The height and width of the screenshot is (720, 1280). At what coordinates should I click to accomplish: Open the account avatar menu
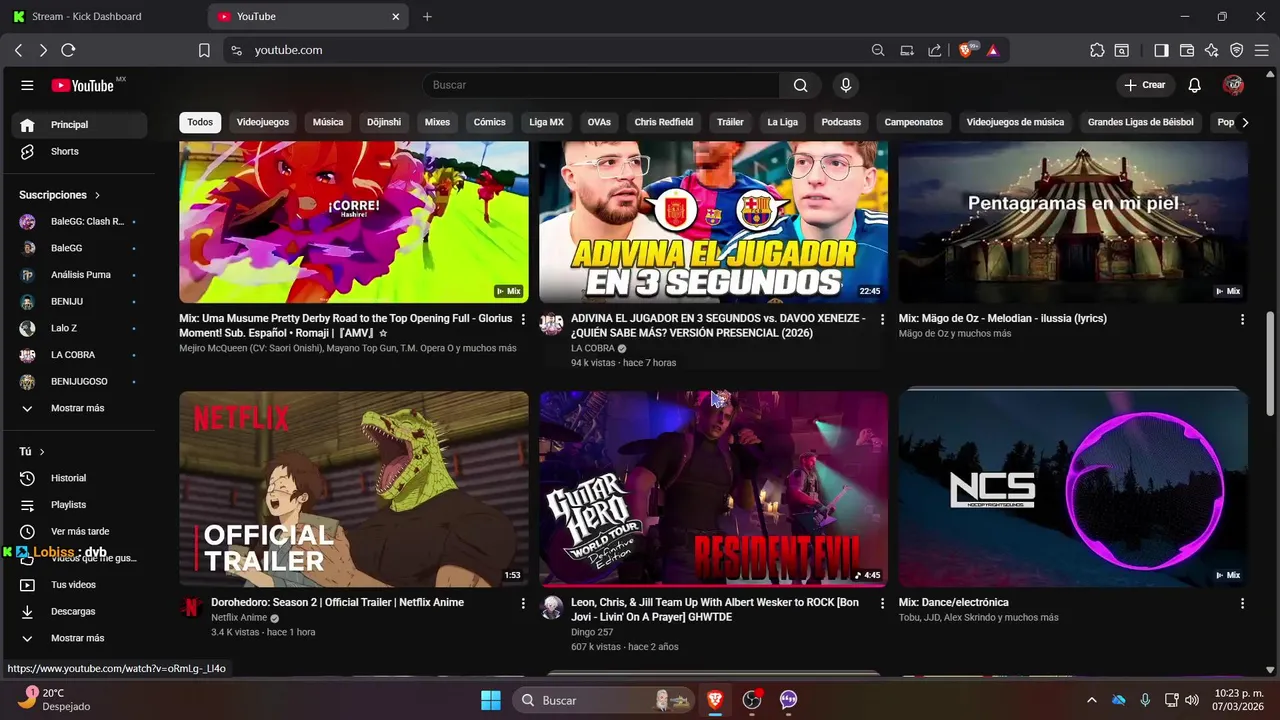[1233, 85]
